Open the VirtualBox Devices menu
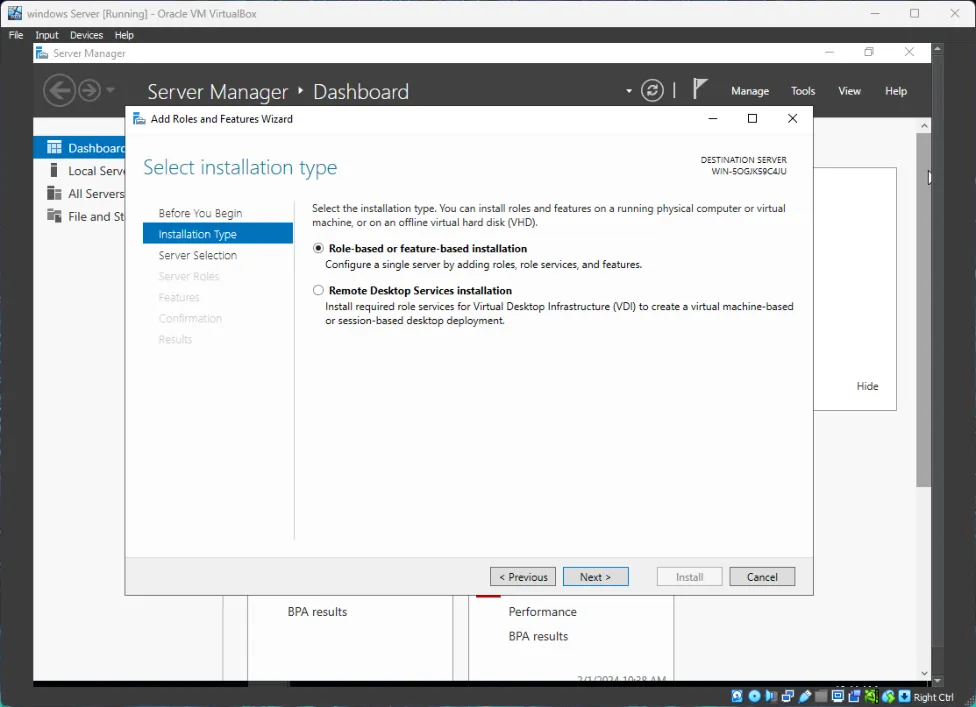Image resolution: width=976 pixels, height=707 pixels. [86, 35]
